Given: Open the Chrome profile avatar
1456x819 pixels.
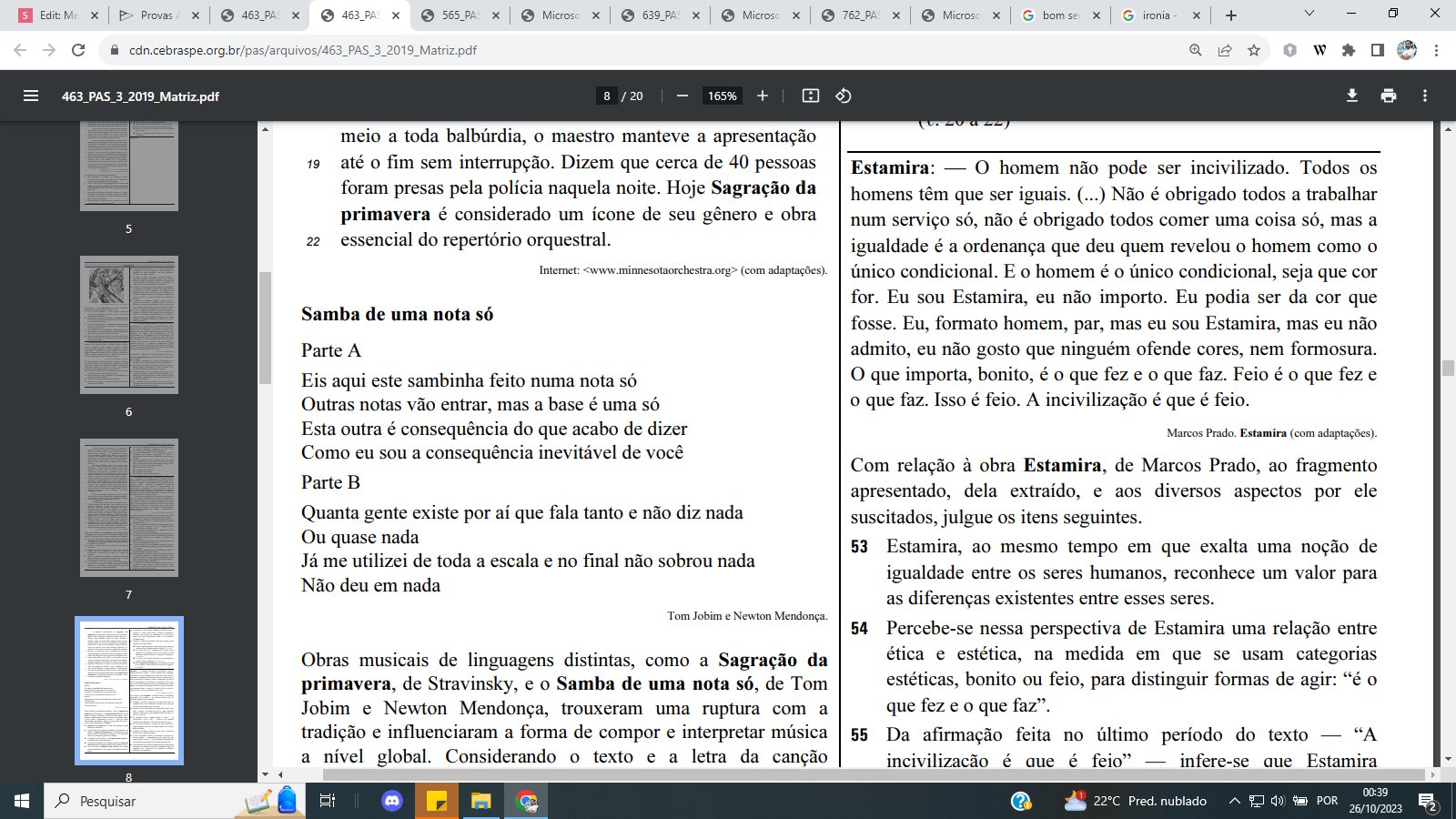Looking at the screenshot, I should tap(1407, 50).
